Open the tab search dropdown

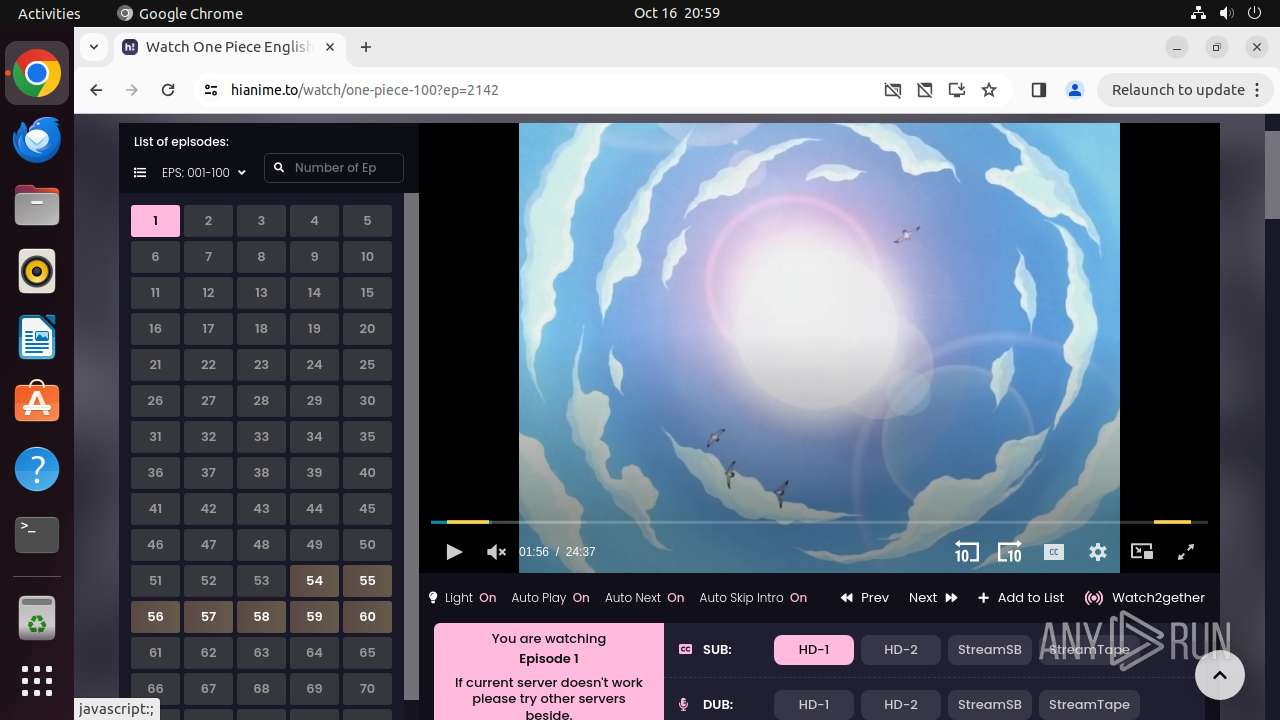coord(93,47)
